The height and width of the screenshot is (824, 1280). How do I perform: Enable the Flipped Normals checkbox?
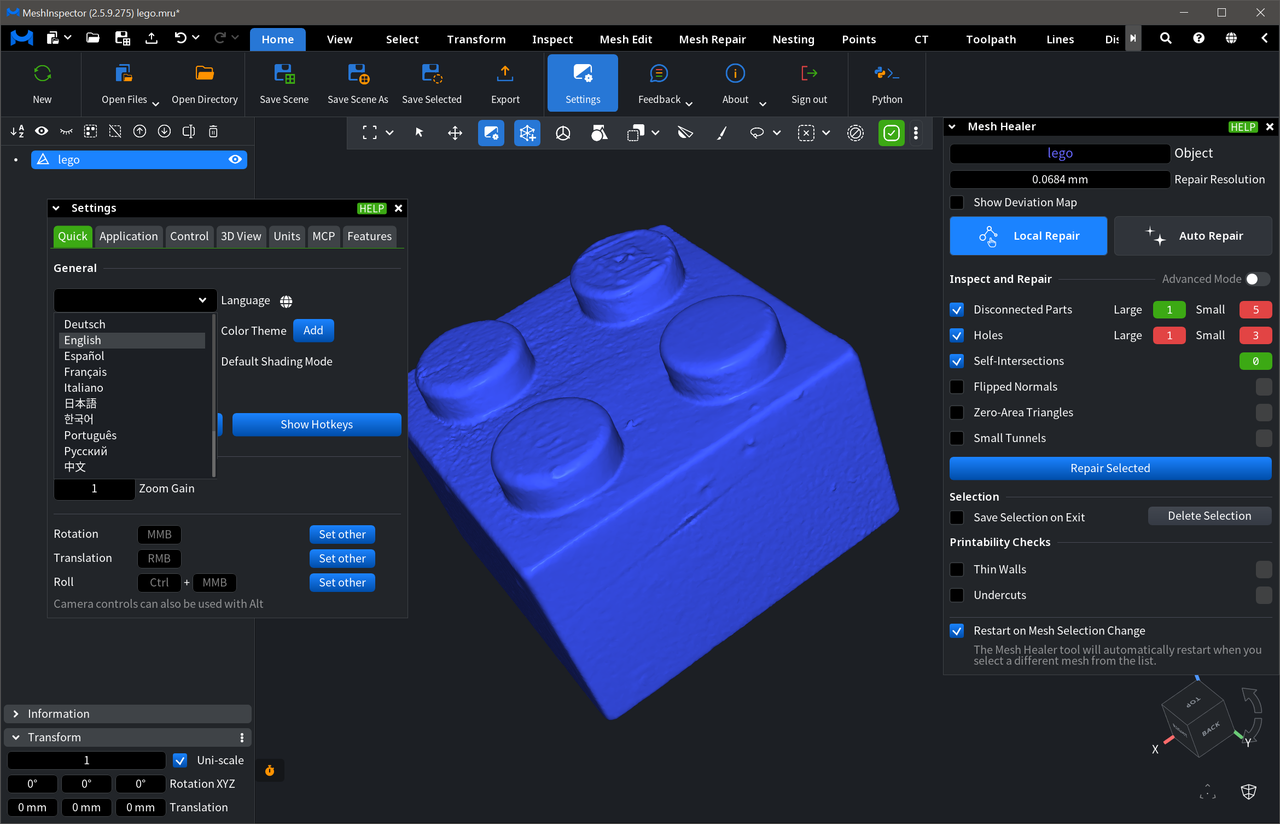point(957,387)
